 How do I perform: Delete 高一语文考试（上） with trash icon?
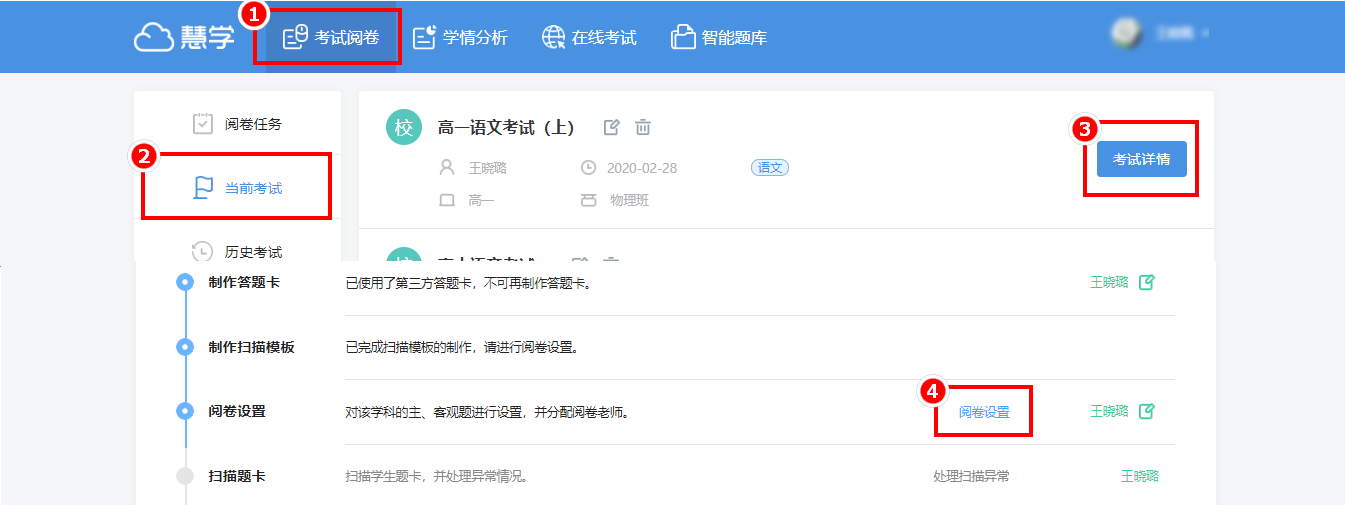click(x=643, y=127)
